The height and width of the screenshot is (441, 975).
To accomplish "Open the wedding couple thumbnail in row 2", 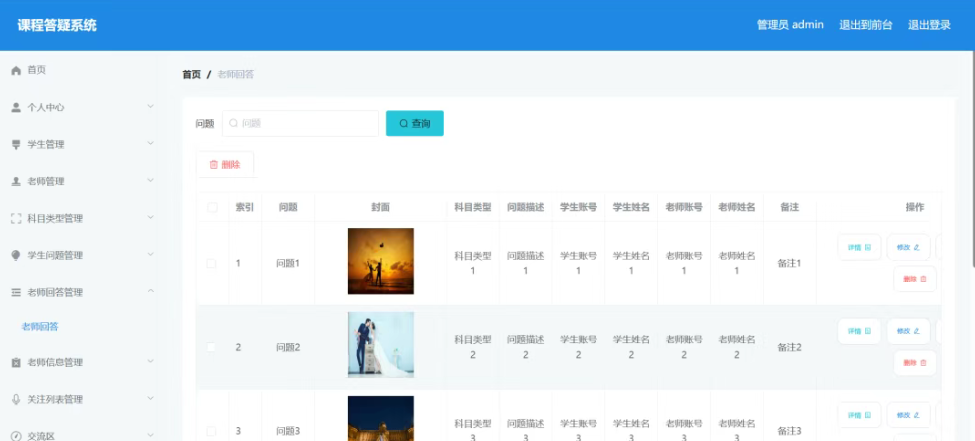I will 381,345.
